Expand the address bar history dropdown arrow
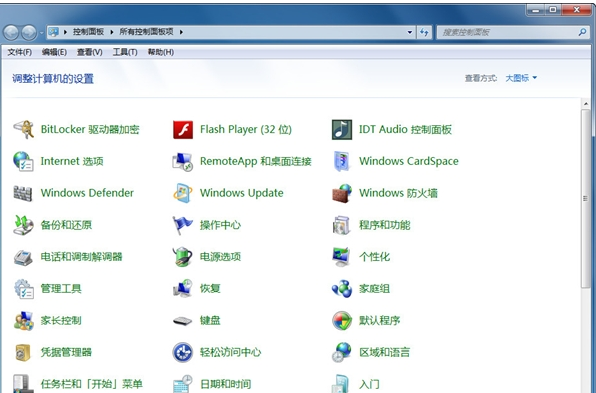The width and height of the screenshot is (596, 393). 410,32
